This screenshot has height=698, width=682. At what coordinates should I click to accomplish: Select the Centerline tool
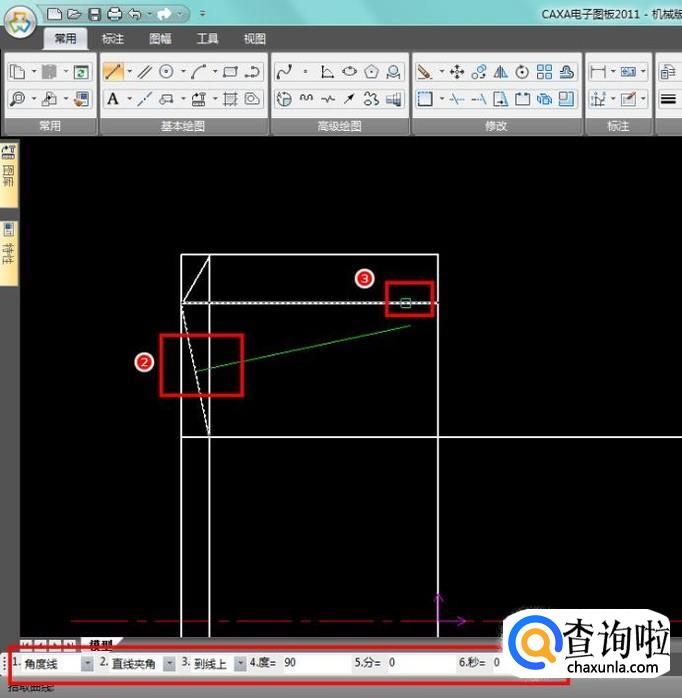point(145,99)
